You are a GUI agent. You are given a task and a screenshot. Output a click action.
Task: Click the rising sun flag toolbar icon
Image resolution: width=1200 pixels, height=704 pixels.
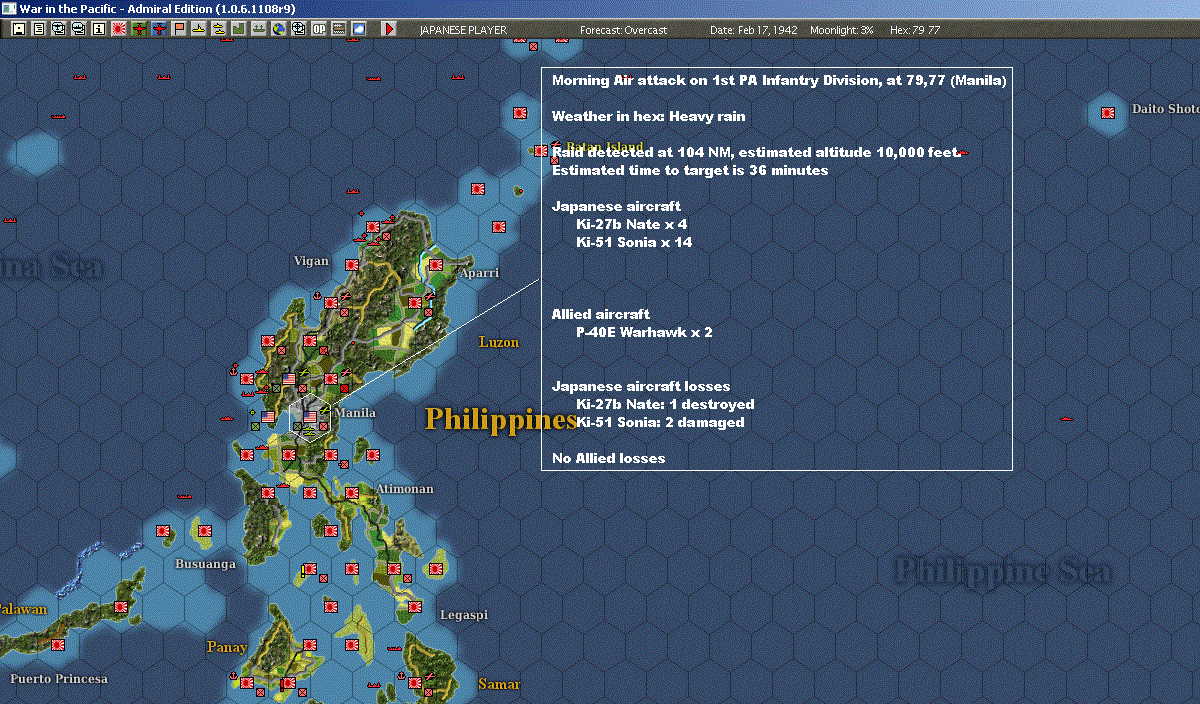(x=119, y=29)
